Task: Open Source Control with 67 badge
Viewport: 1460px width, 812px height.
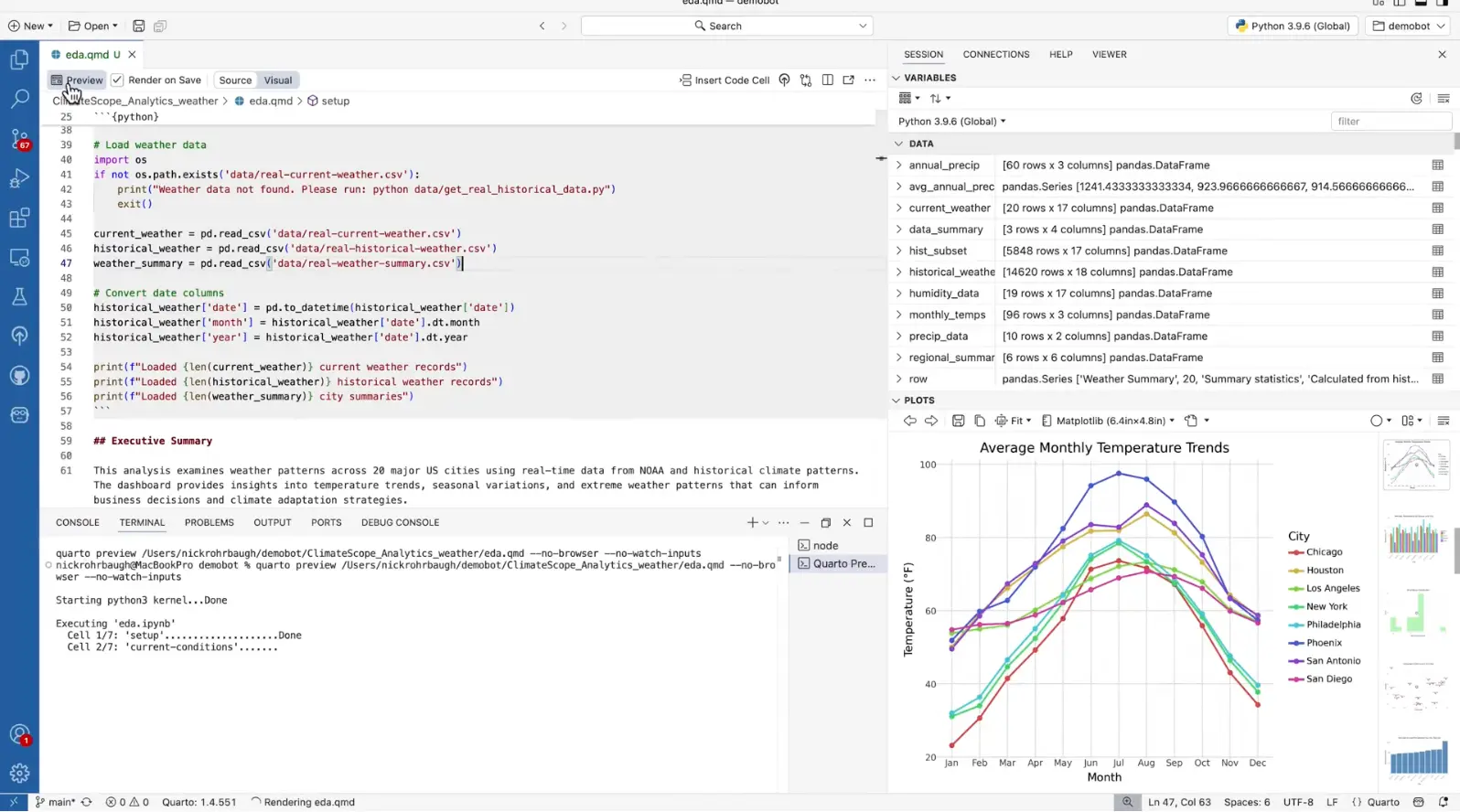Action: click(x=19, y=139)
